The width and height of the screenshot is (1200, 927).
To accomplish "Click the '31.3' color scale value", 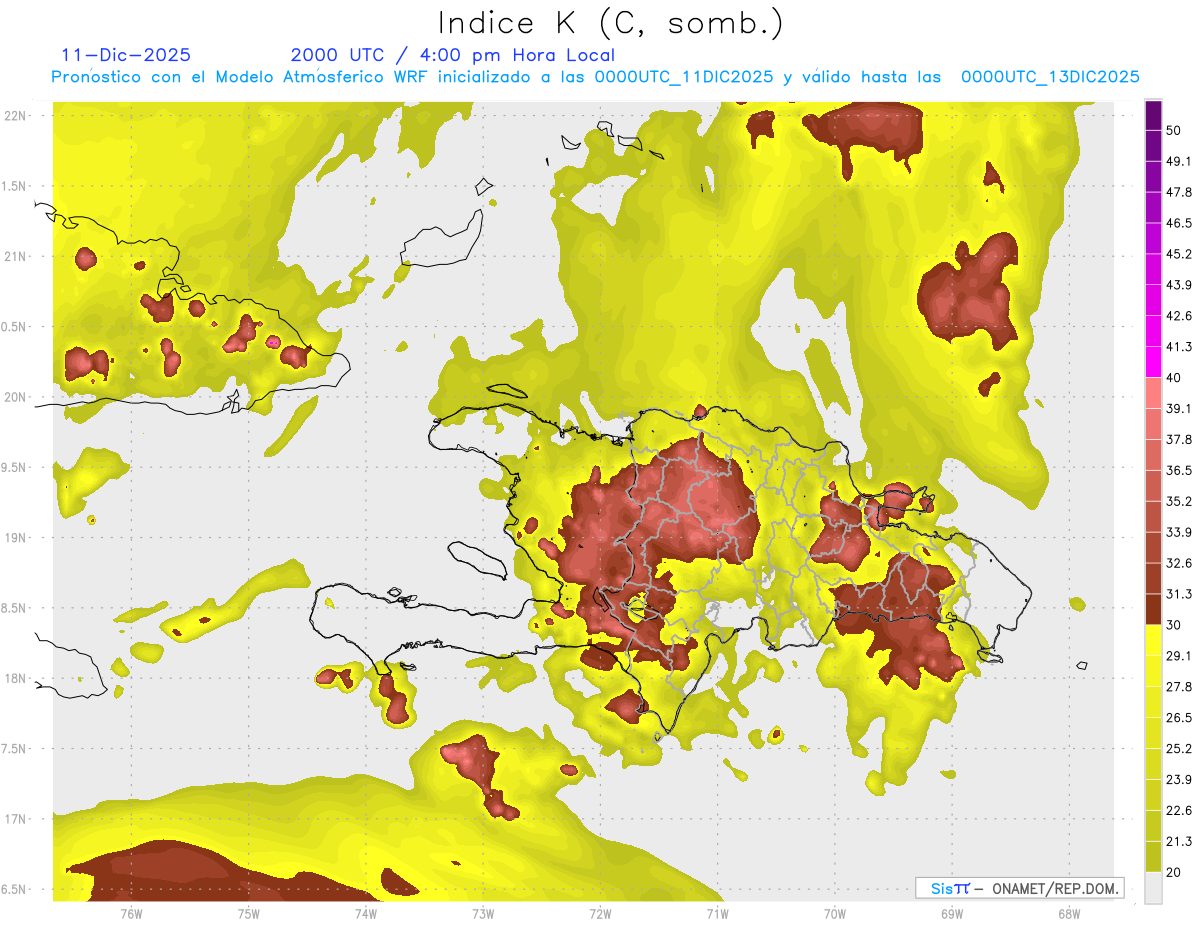I will point(1179,595).
